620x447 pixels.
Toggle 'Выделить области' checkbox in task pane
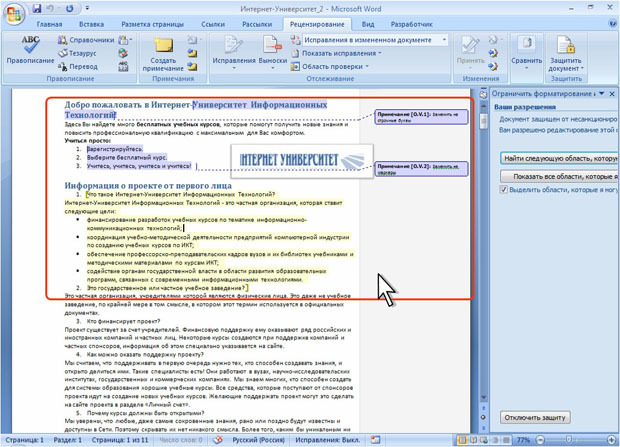(504, 190)
